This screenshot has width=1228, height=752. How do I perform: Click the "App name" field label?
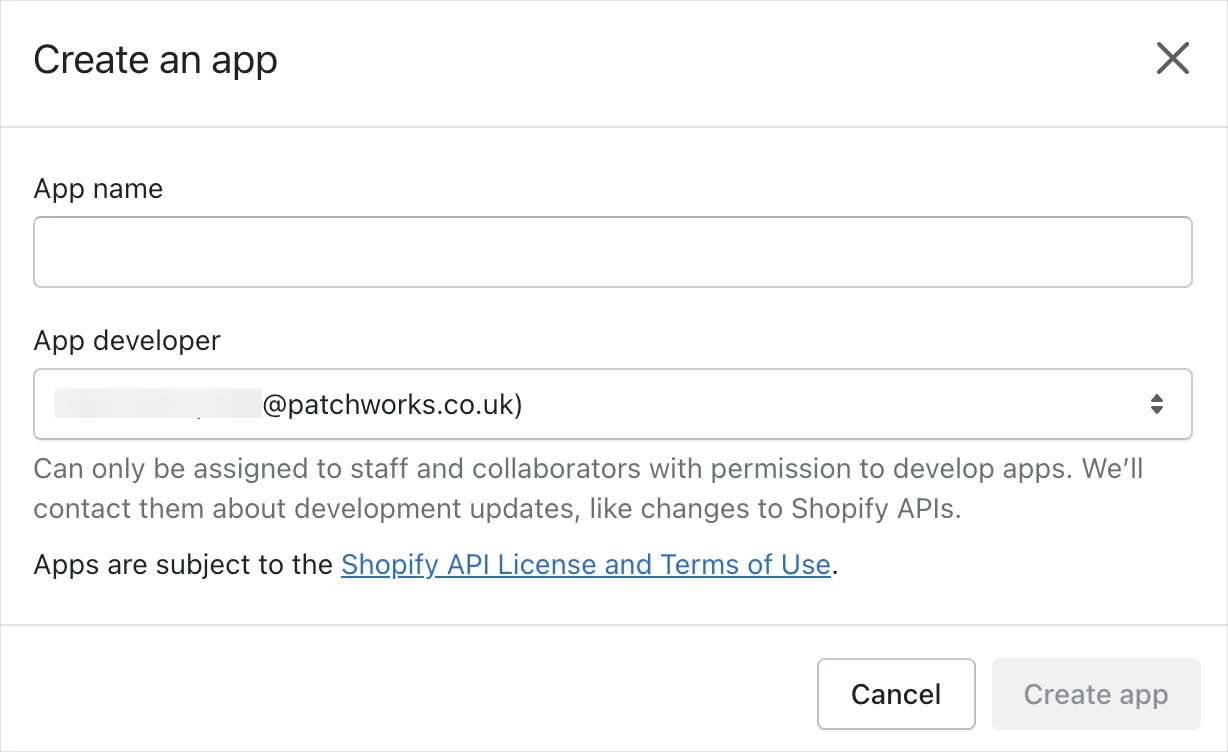tap(98, 189)
